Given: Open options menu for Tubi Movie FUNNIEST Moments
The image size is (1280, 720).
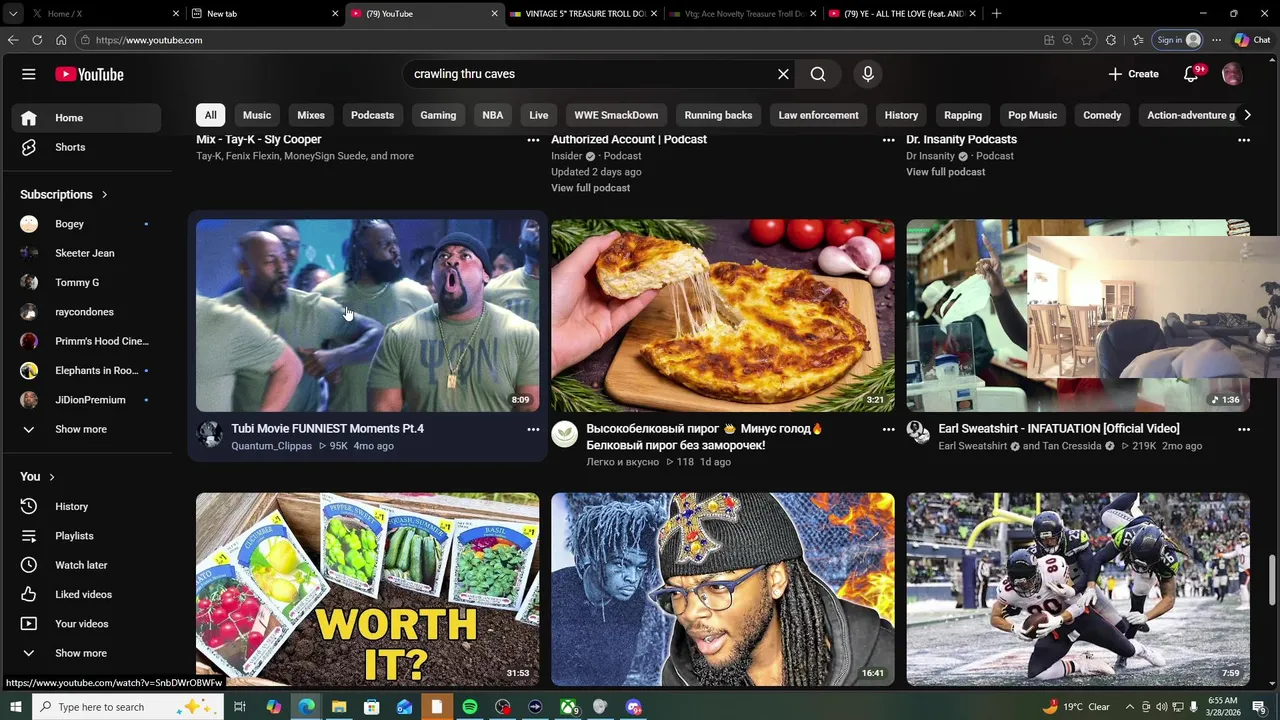Looking at the screenshot, I should pyautogui.click(x=533, y=429).
